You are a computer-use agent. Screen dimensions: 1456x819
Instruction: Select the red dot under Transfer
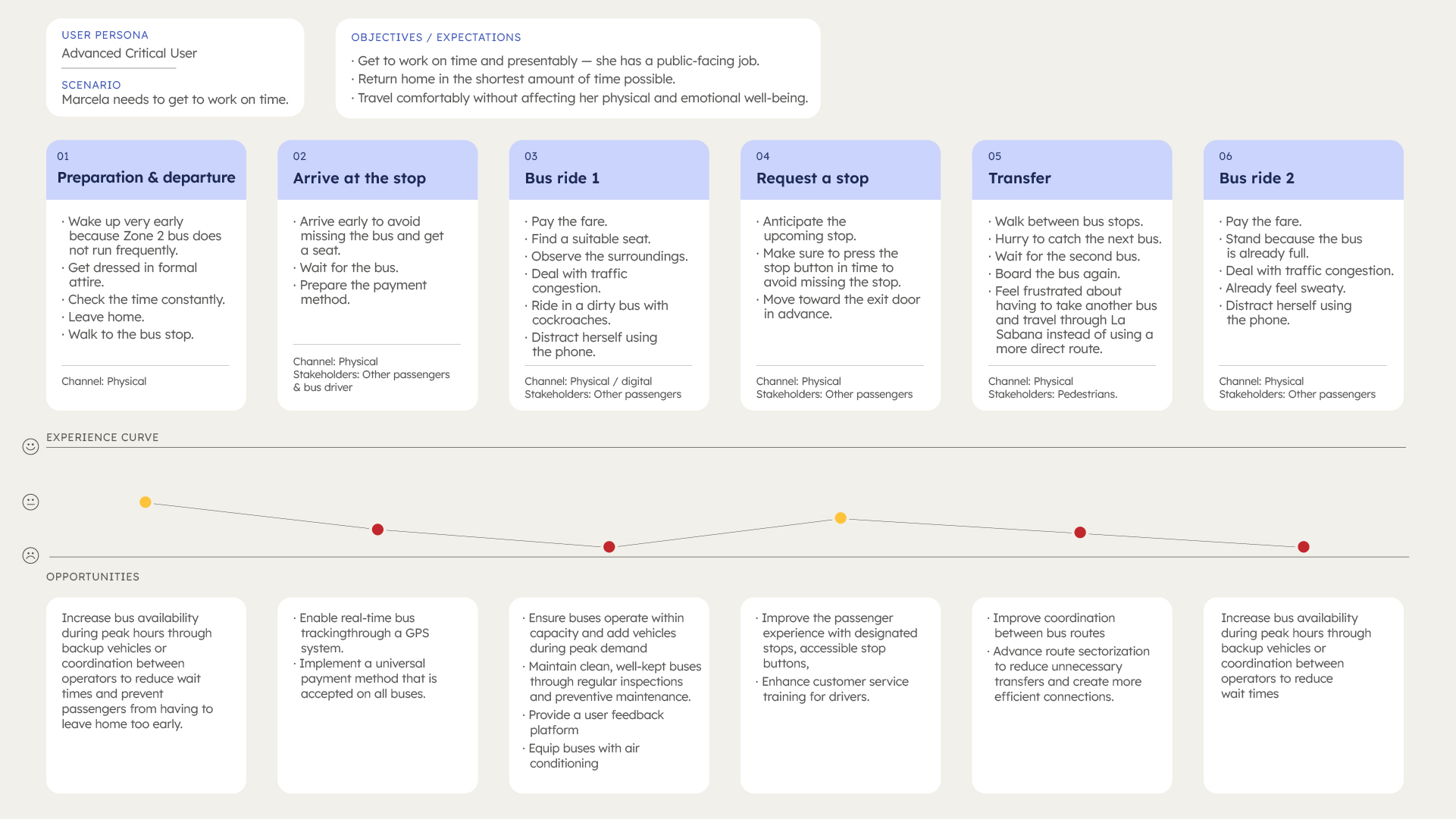(x=1080, y=533)
